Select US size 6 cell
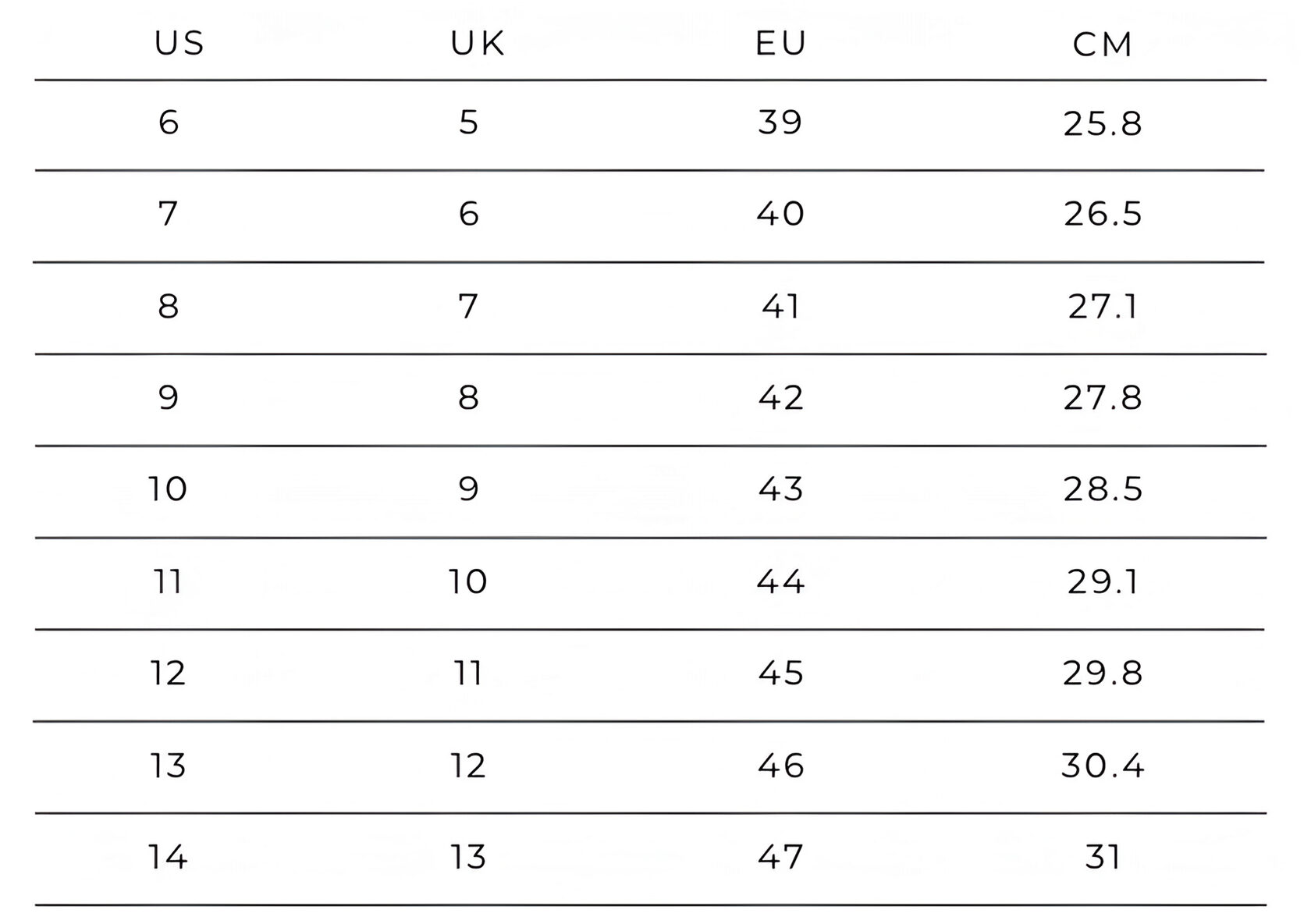Screen dimensions: 1311x924 coord(169,123)
